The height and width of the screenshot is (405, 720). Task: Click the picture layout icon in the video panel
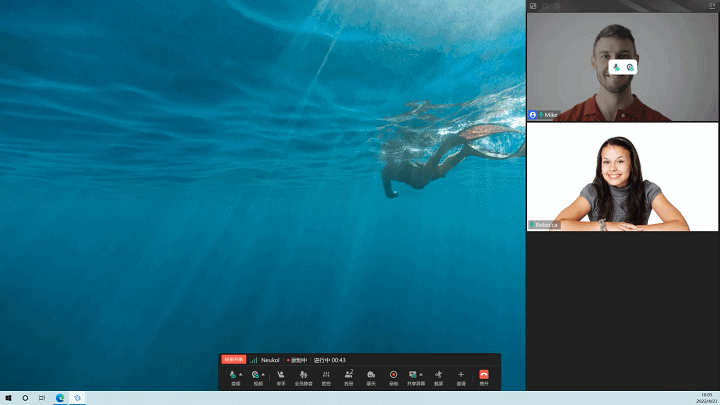click(533, 6)
